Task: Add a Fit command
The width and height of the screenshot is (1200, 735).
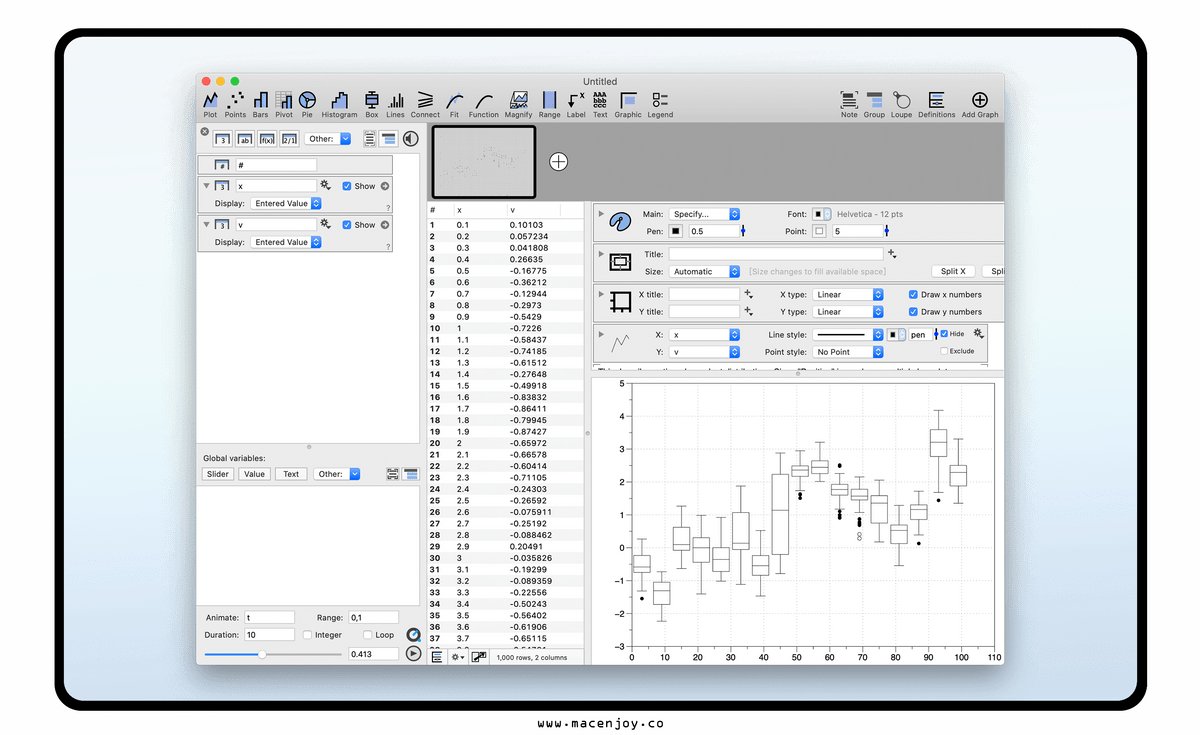Action: (454, 103)
